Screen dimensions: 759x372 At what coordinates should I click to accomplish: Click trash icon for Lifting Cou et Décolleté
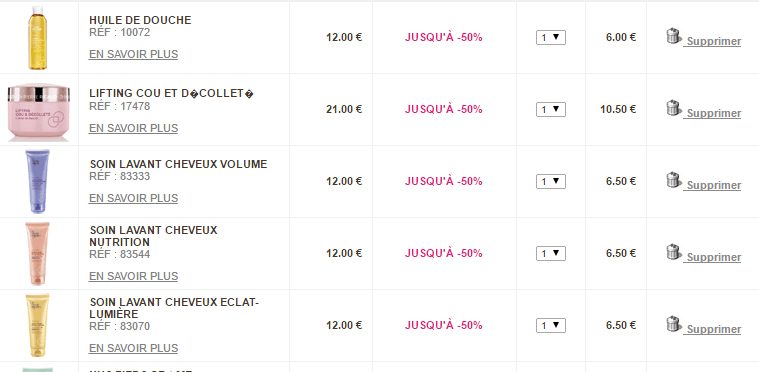[x=673, y=108]
